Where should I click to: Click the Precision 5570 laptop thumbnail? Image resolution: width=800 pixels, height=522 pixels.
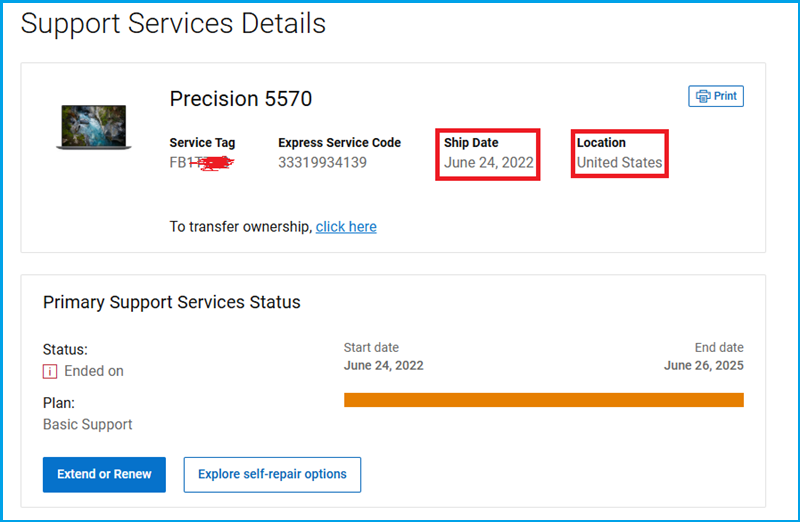point(94,127)
